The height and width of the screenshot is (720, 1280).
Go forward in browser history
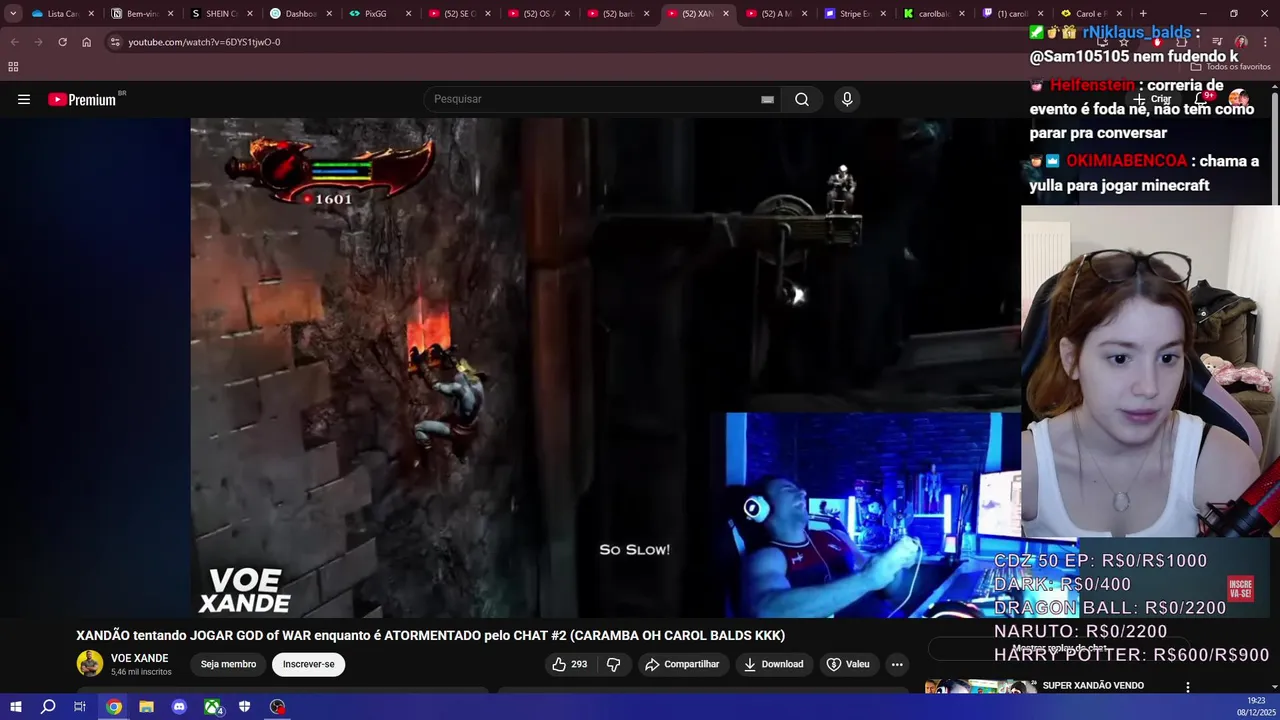(38, 42)
